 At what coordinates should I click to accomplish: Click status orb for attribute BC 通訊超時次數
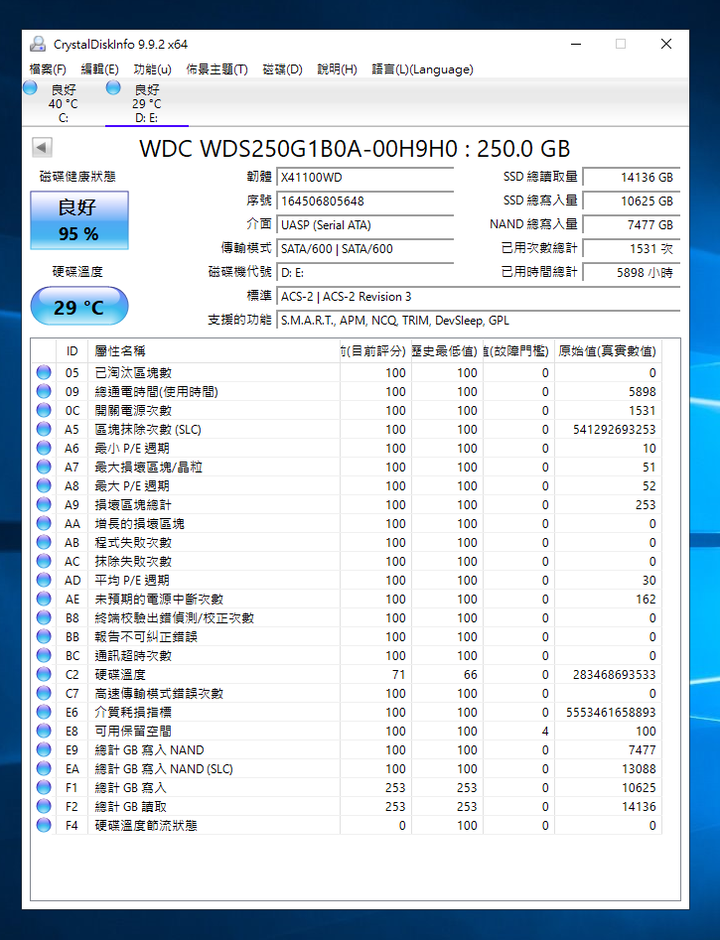tap(44, 656)
